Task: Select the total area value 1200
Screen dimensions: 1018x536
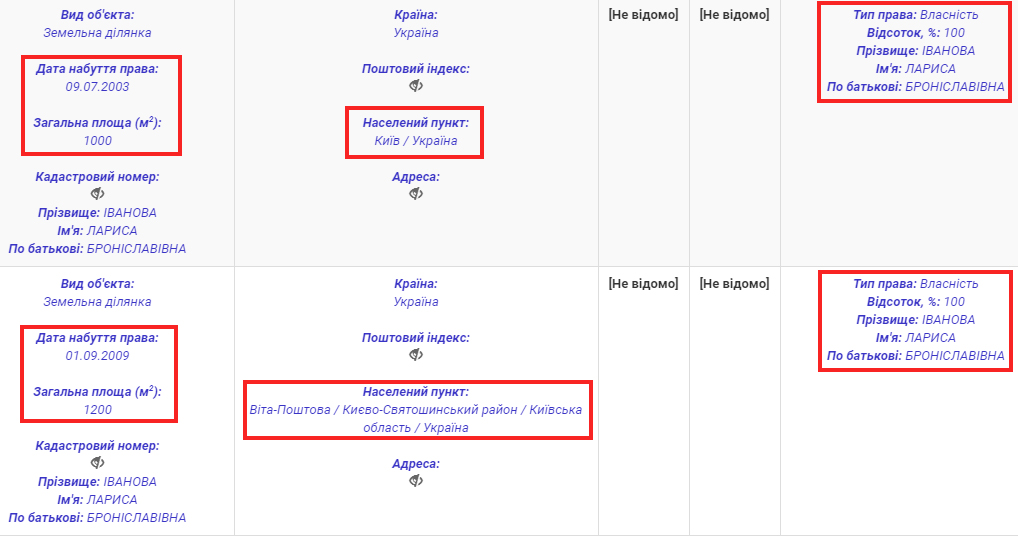Action: tap(97, 409)
